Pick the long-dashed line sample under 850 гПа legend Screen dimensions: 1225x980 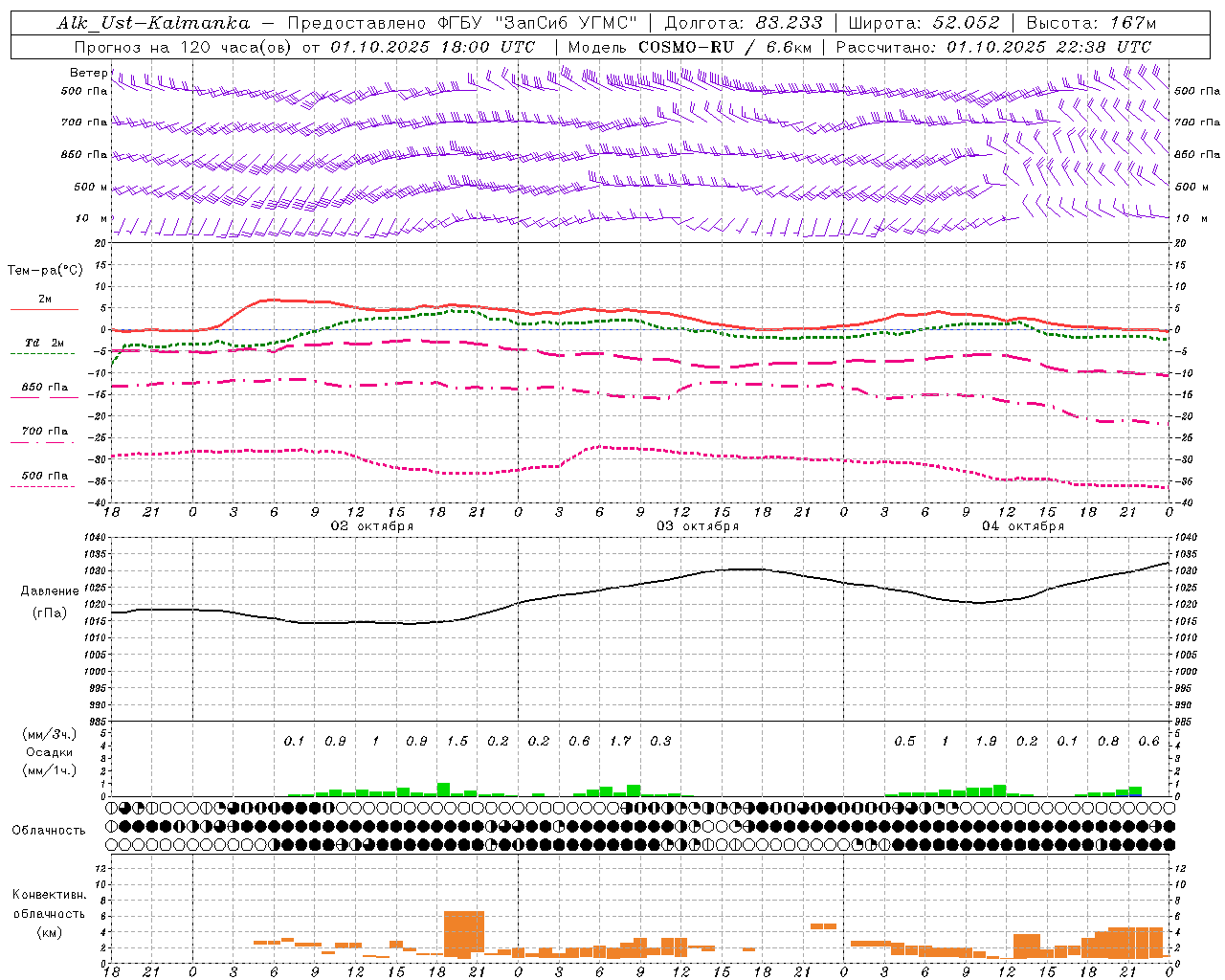pyautogui.click(x=44, y=397)
